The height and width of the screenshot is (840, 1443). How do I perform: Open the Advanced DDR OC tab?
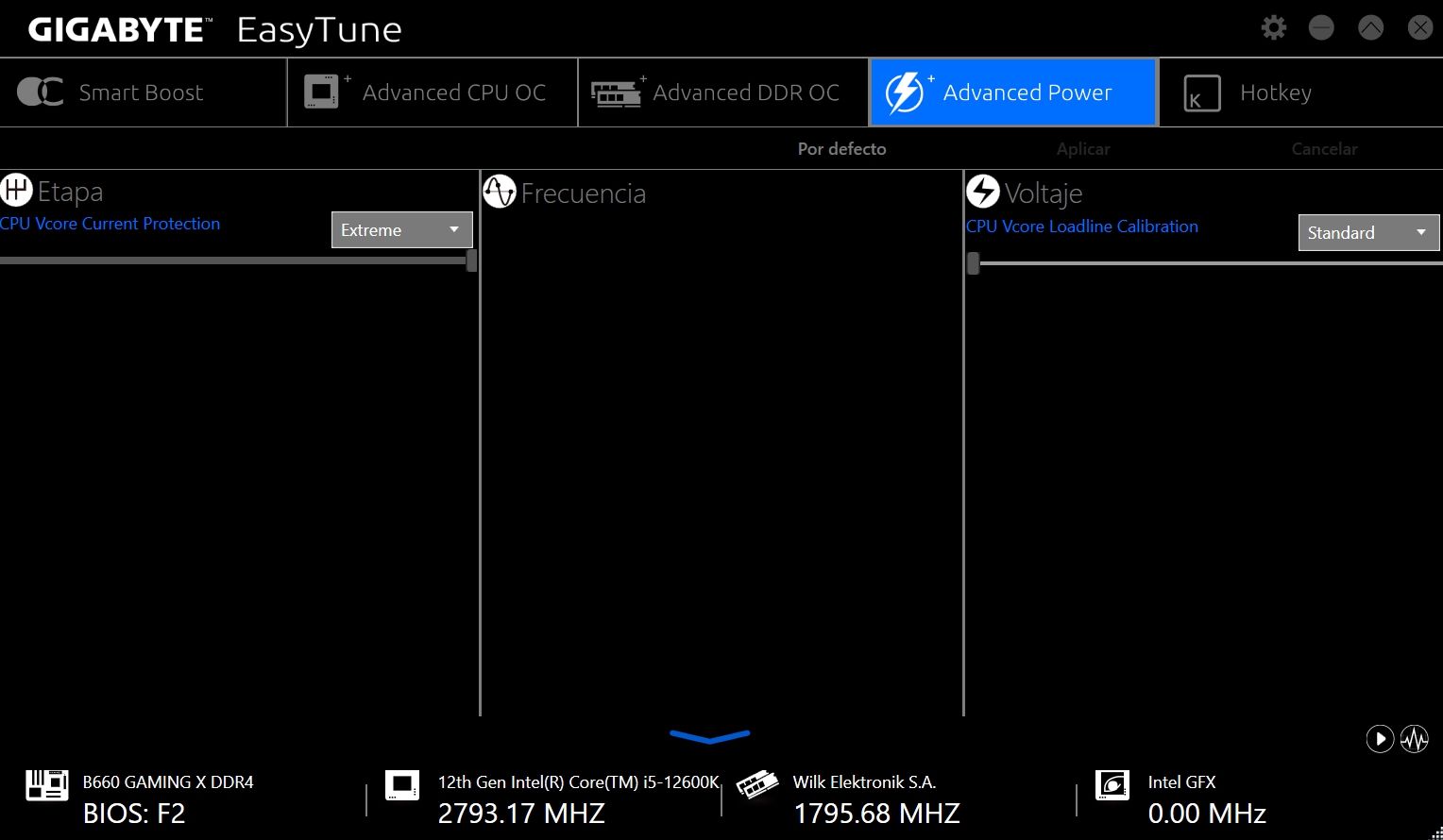click(x=723, y=92)
